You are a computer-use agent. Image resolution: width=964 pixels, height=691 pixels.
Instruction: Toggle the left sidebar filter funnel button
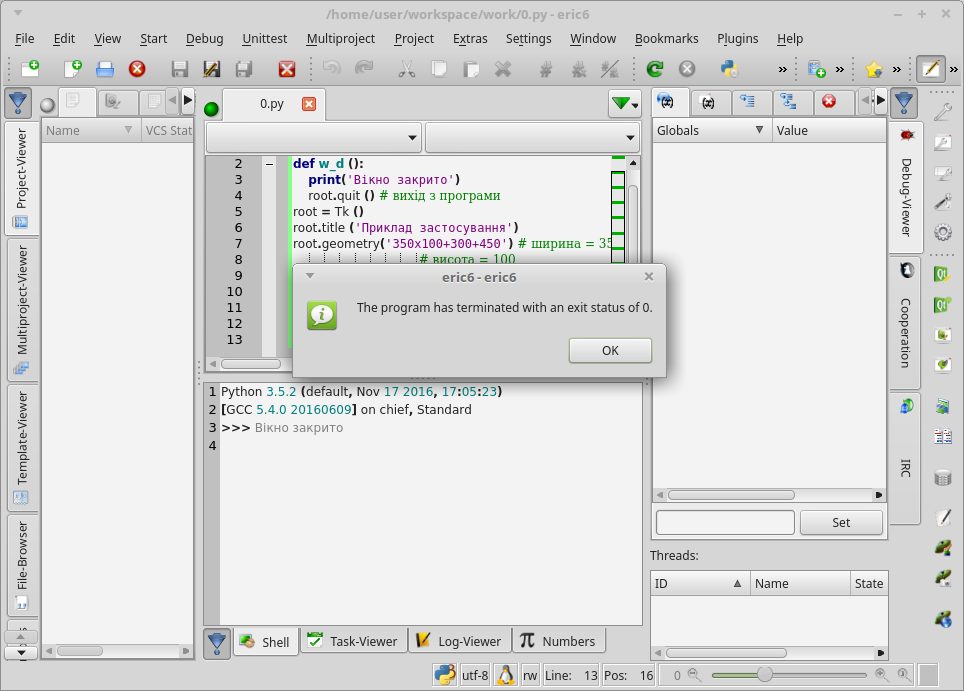pos(18,103)
